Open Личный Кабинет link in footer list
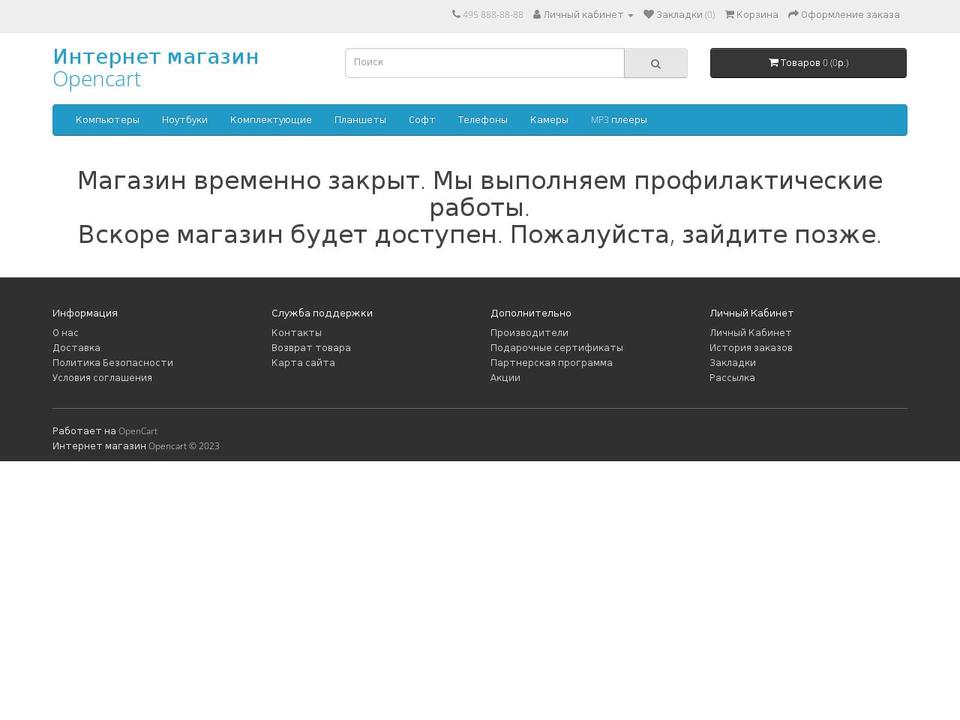 pyautogui.click(x=750, y=332)
